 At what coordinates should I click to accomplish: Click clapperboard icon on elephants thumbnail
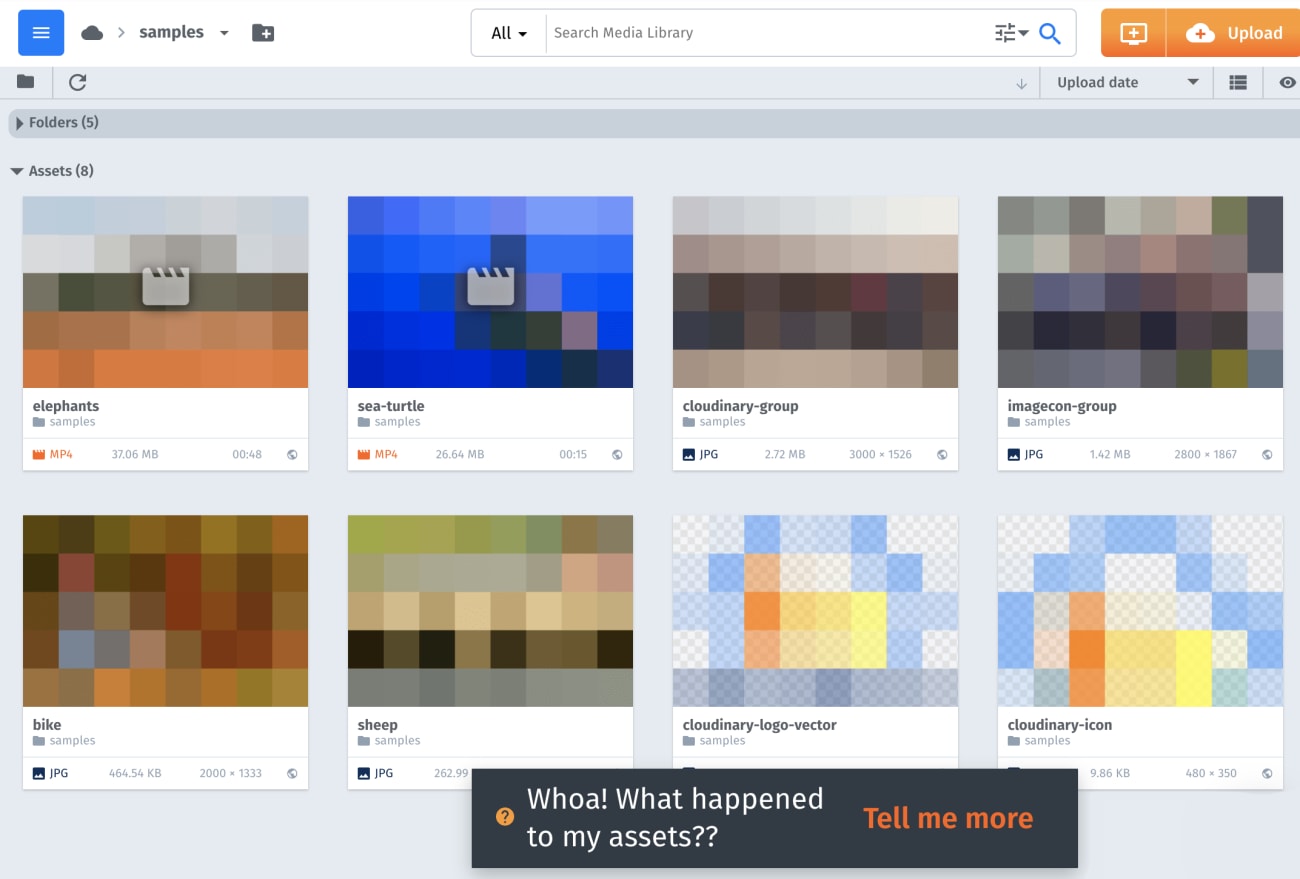(166, 287)
